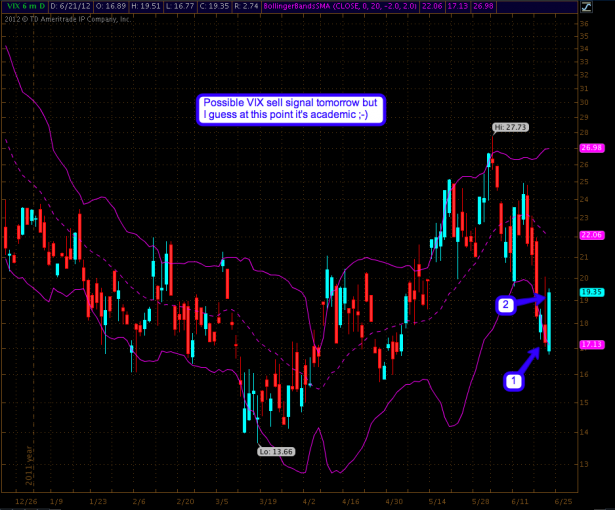Screen dimensions: 615x510
Task: Click the VIX 6 m D symbol label
Action: (x=24, y=5)
